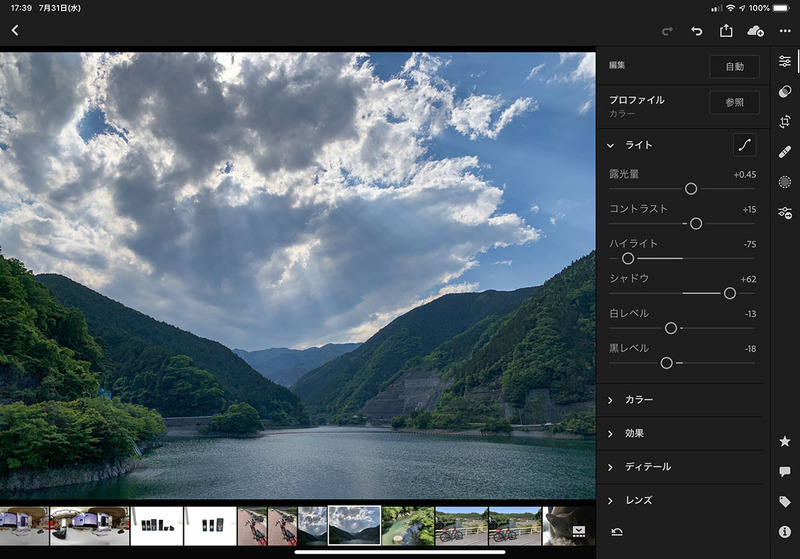
Task: Open the comments speech bubble icon
Action: (785, 471)
